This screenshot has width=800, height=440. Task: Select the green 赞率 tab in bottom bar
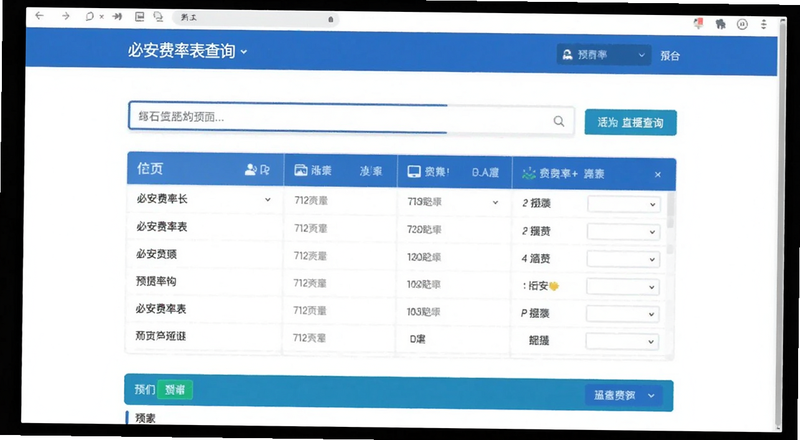click(x=175, y=390)
